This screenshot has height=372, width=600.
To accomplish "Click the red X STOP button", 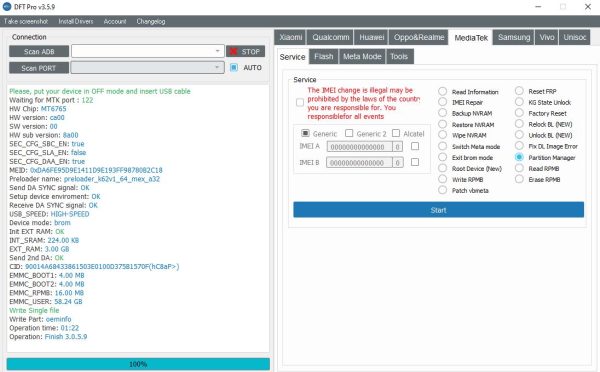I will 245,51.
